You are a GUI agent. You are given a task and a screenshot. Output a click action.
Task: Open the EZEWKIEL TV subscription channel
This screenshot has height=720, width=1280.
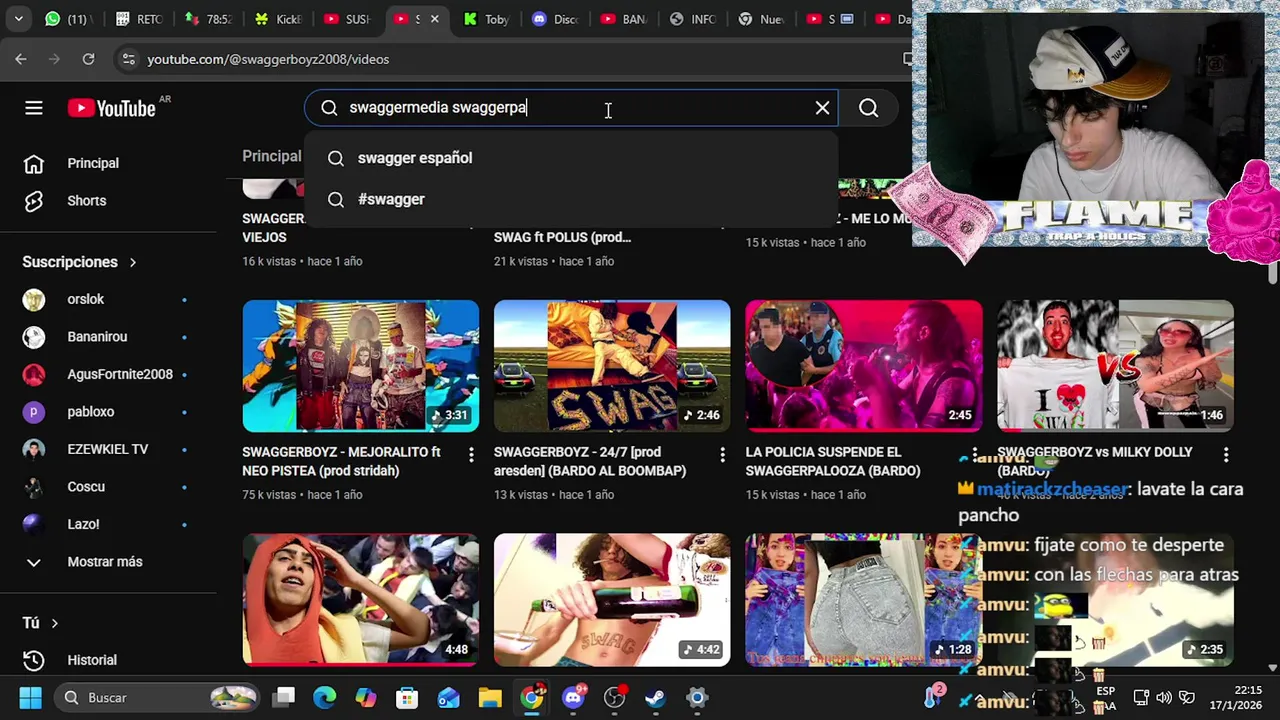point(108,449)
